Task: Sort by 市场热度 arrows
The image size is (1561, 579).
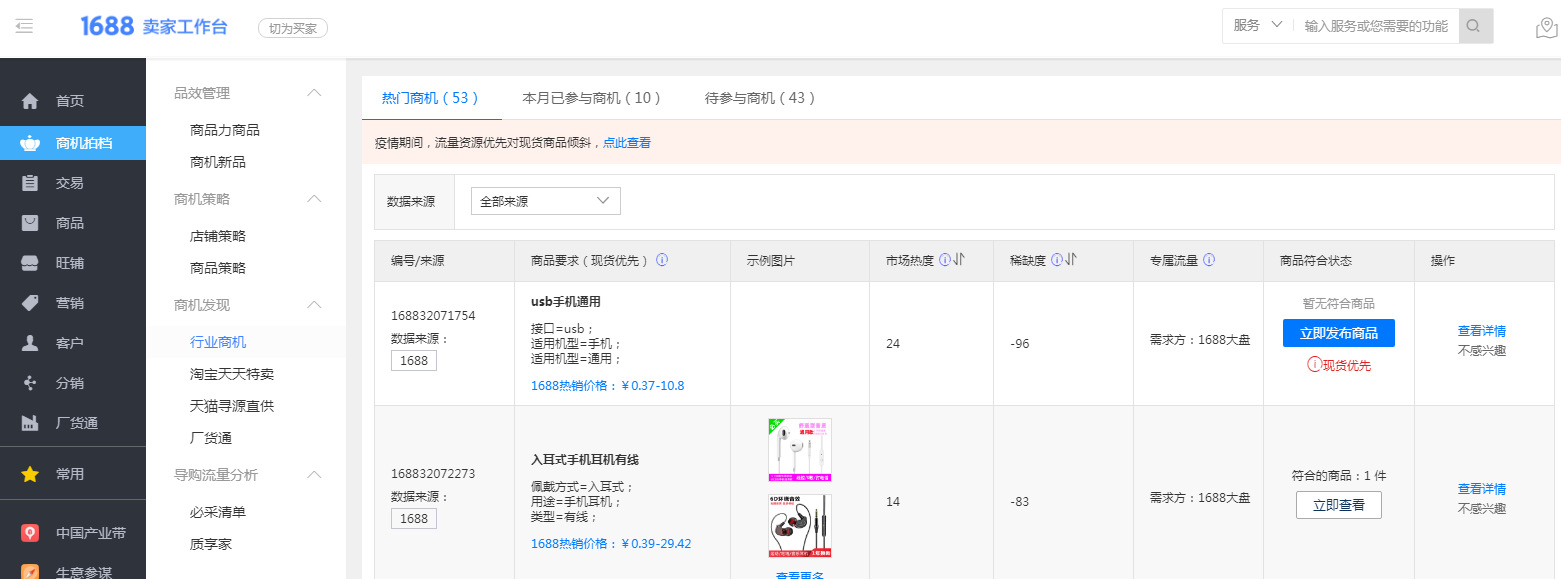Action: 959,260
